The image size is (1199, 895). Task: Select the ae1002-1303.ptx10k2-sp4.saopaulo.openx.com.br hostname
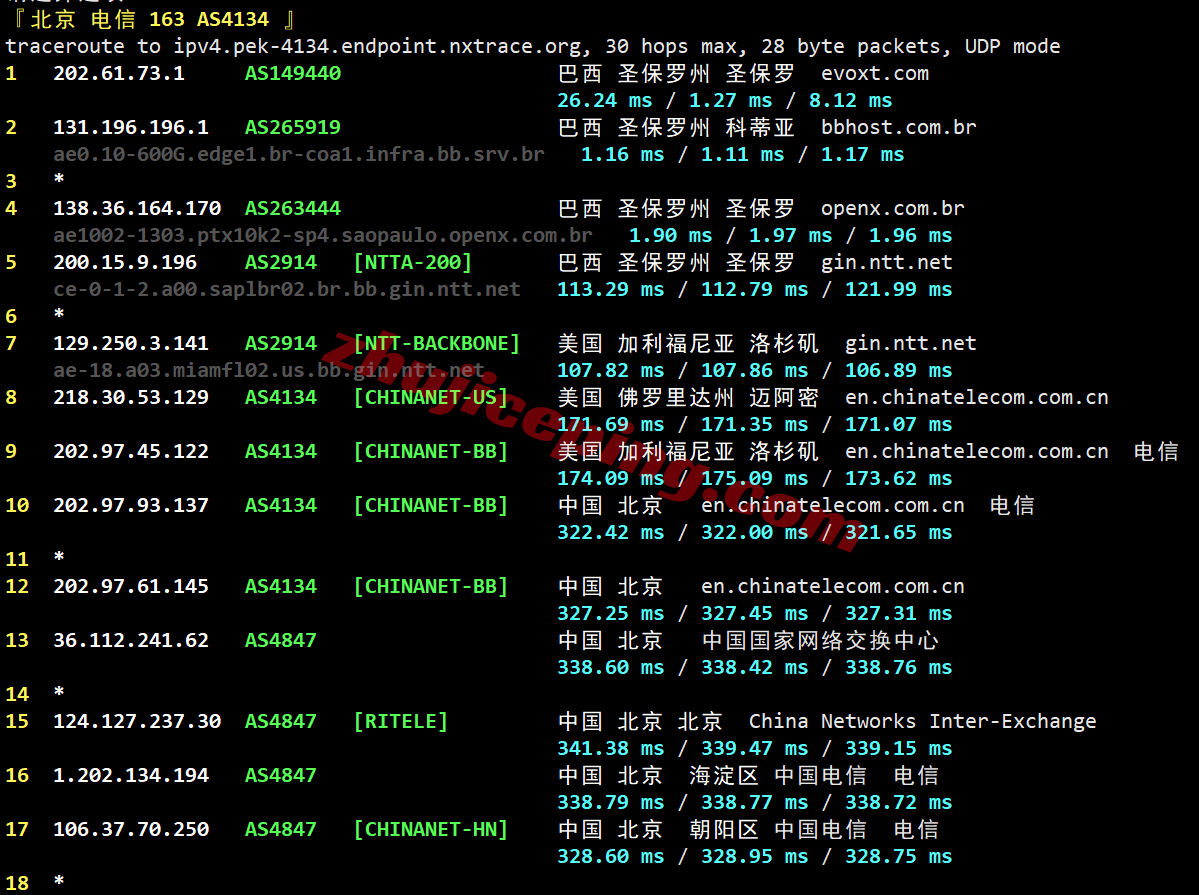click(323, 236)
